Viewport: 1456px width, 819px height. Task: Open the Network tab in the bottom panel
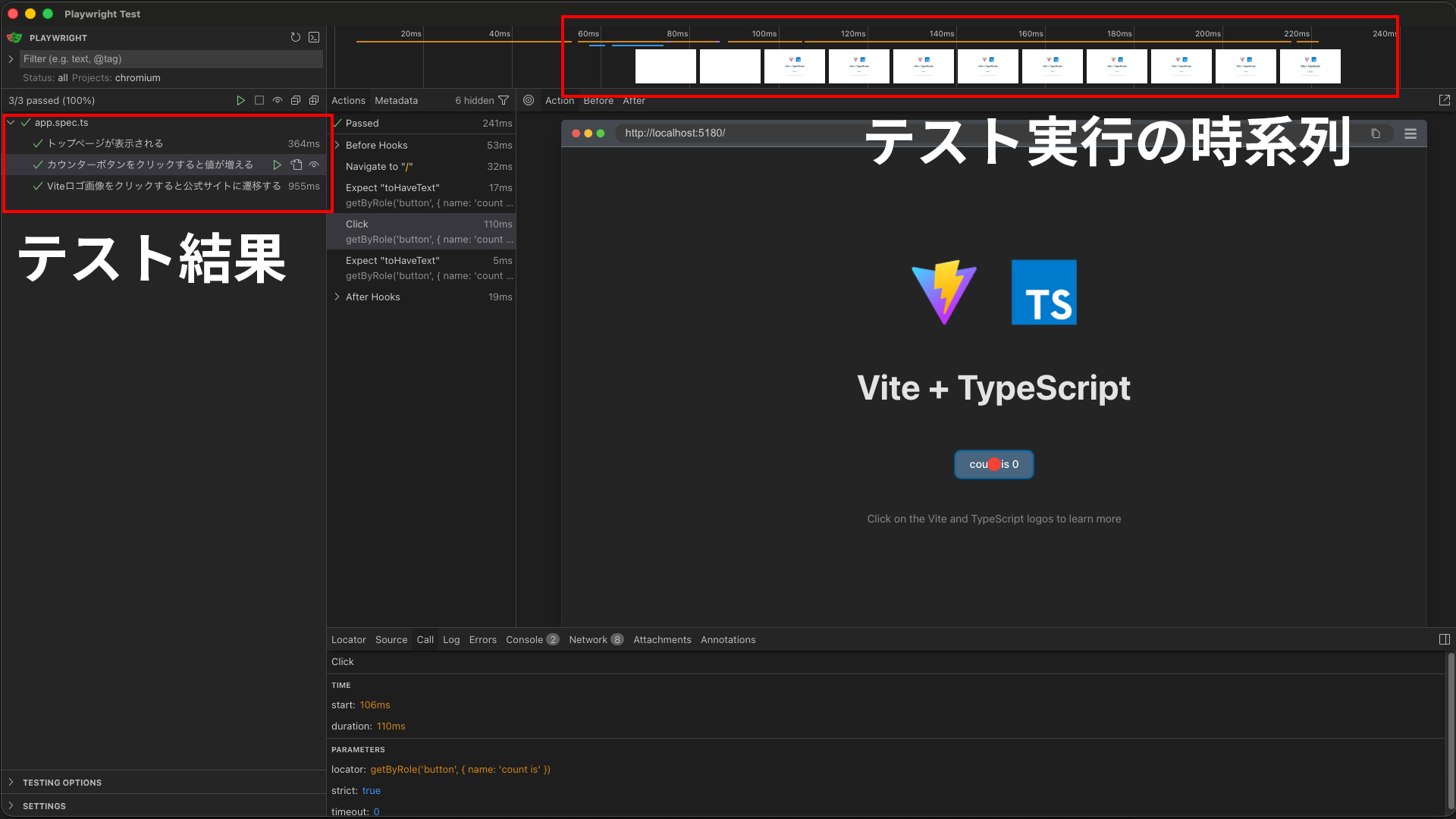click(588, 639)
